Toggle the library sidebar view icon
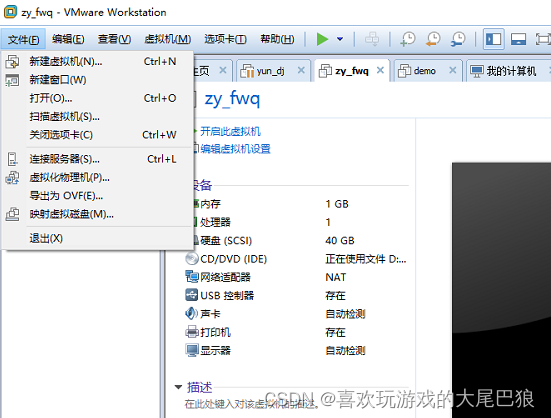The height and width of the screenshot is (418, 551). 493,39
